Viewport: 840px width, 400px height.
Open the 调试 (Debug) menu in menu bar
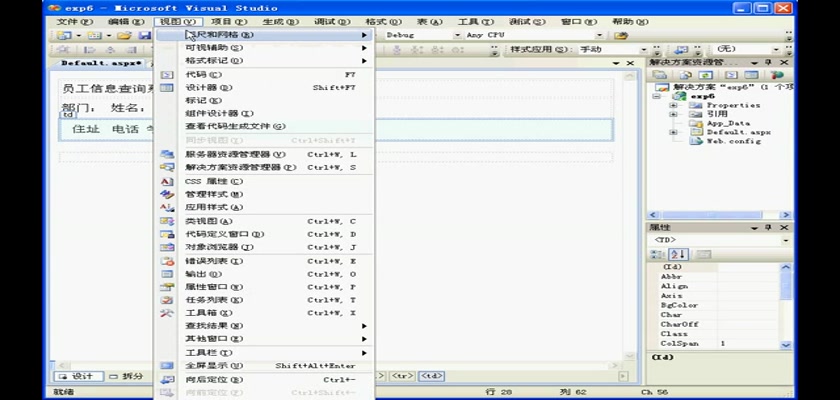pos(325,21)
